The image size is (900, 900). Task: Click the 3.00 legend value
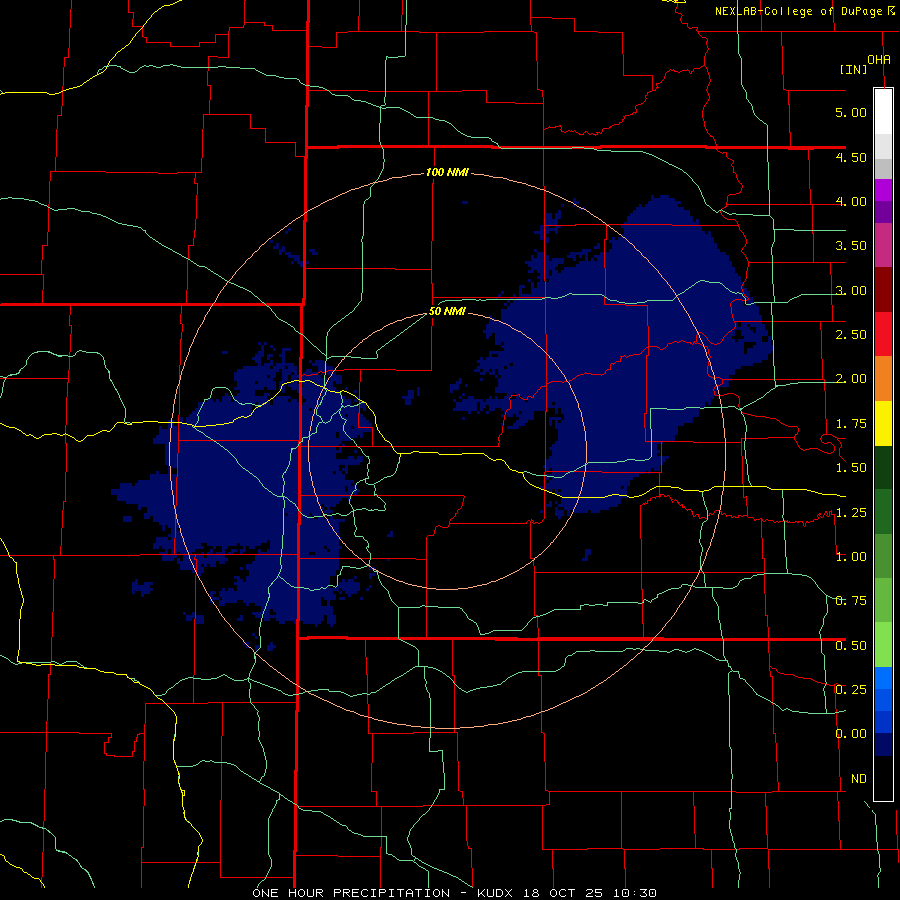pos(851,290)
